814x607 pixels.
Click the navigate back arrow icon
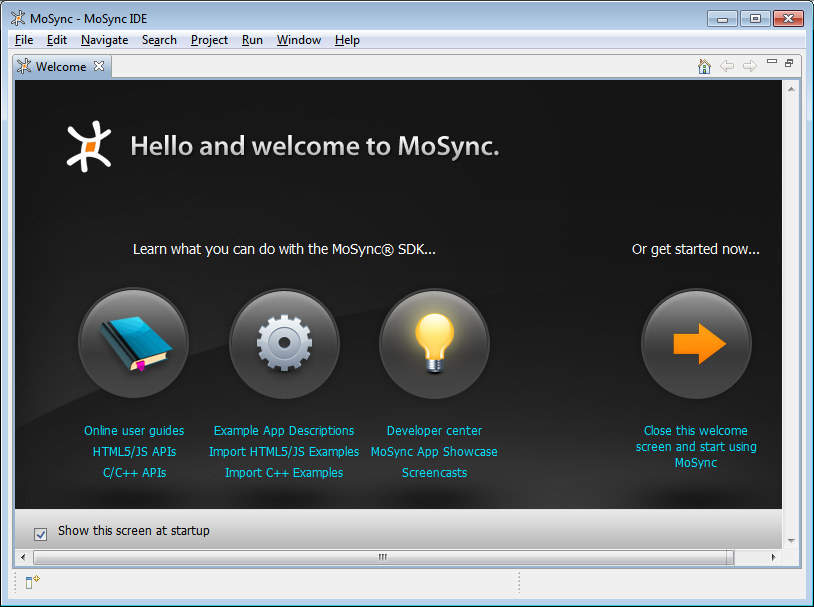[x=727, y=66]
